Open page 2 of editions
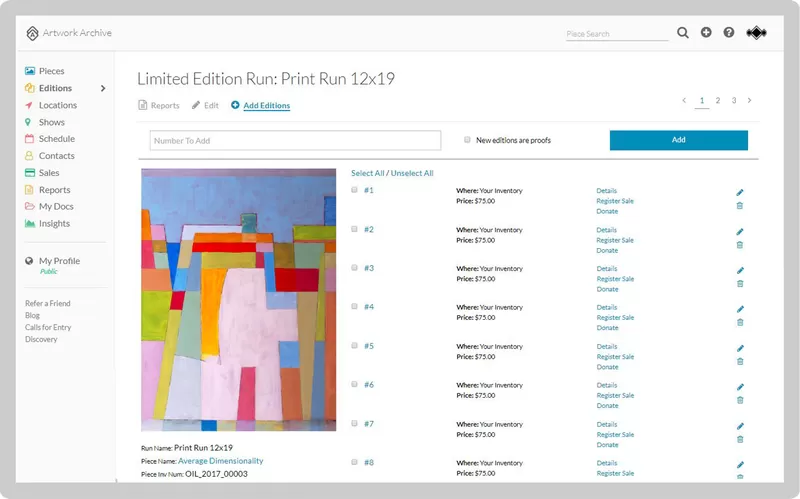The image size is (800, 499). [x=718, y=101]
